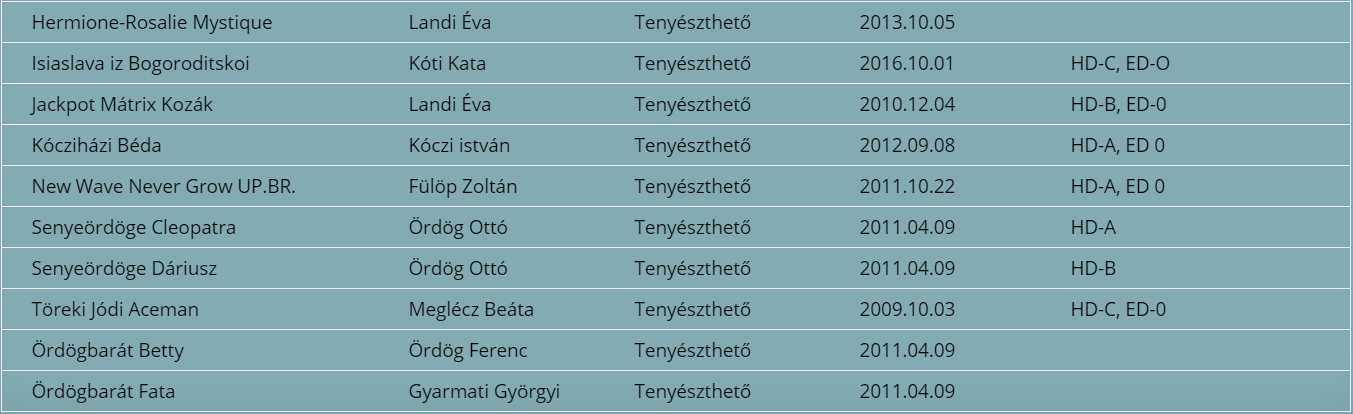Click owner Fülöp Zoltán

pos(463,186)
